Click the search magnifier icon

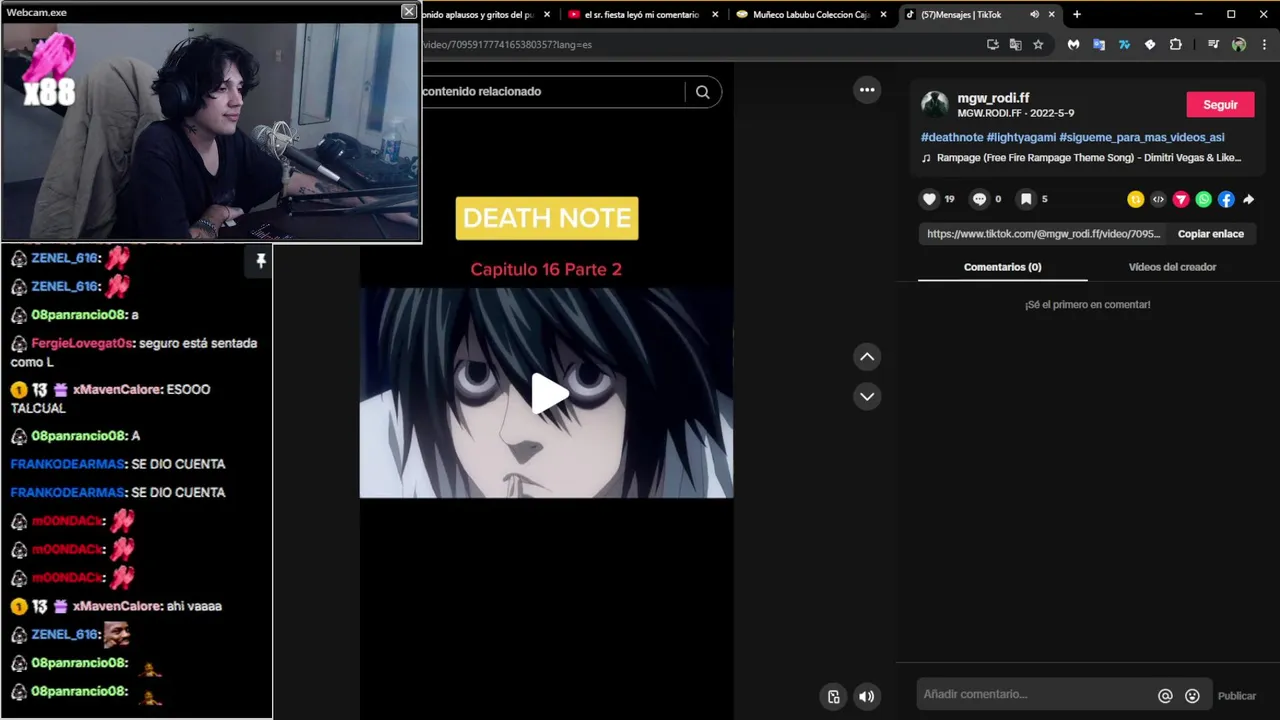703,92
